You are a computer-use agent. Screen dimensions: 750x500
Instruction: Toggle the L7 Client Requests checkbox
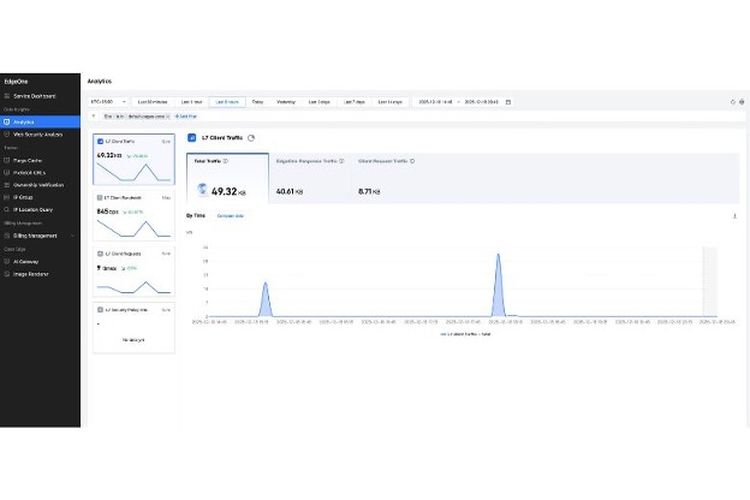pyautogui.click(x=100, y=254)
